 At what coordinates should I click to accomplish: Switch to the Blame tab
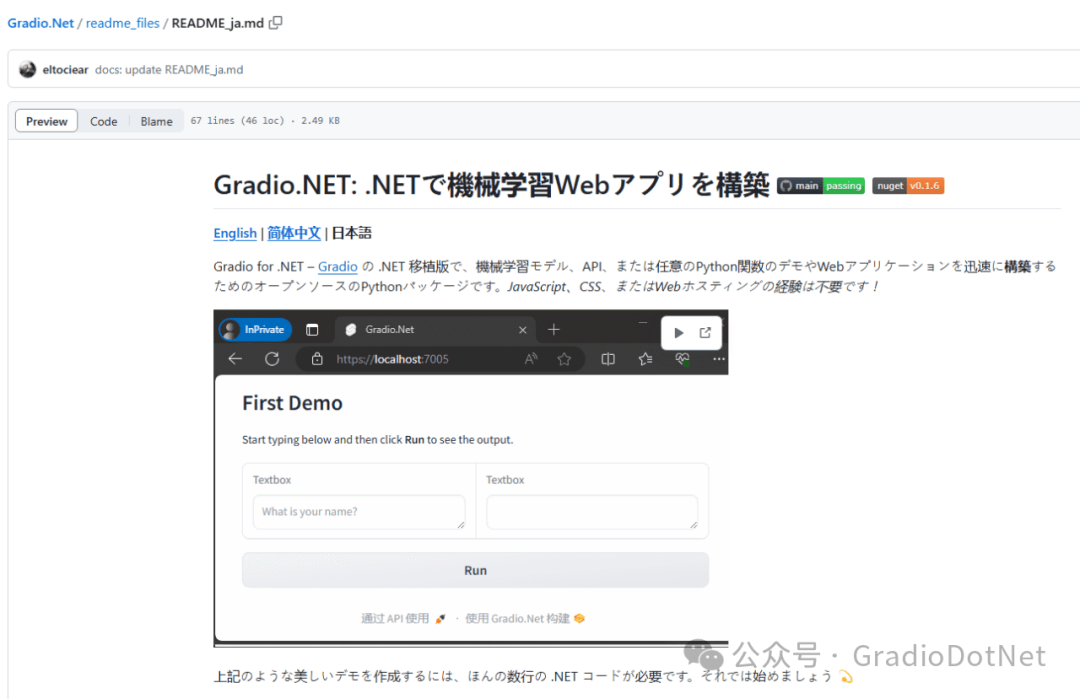click(156, 120)
